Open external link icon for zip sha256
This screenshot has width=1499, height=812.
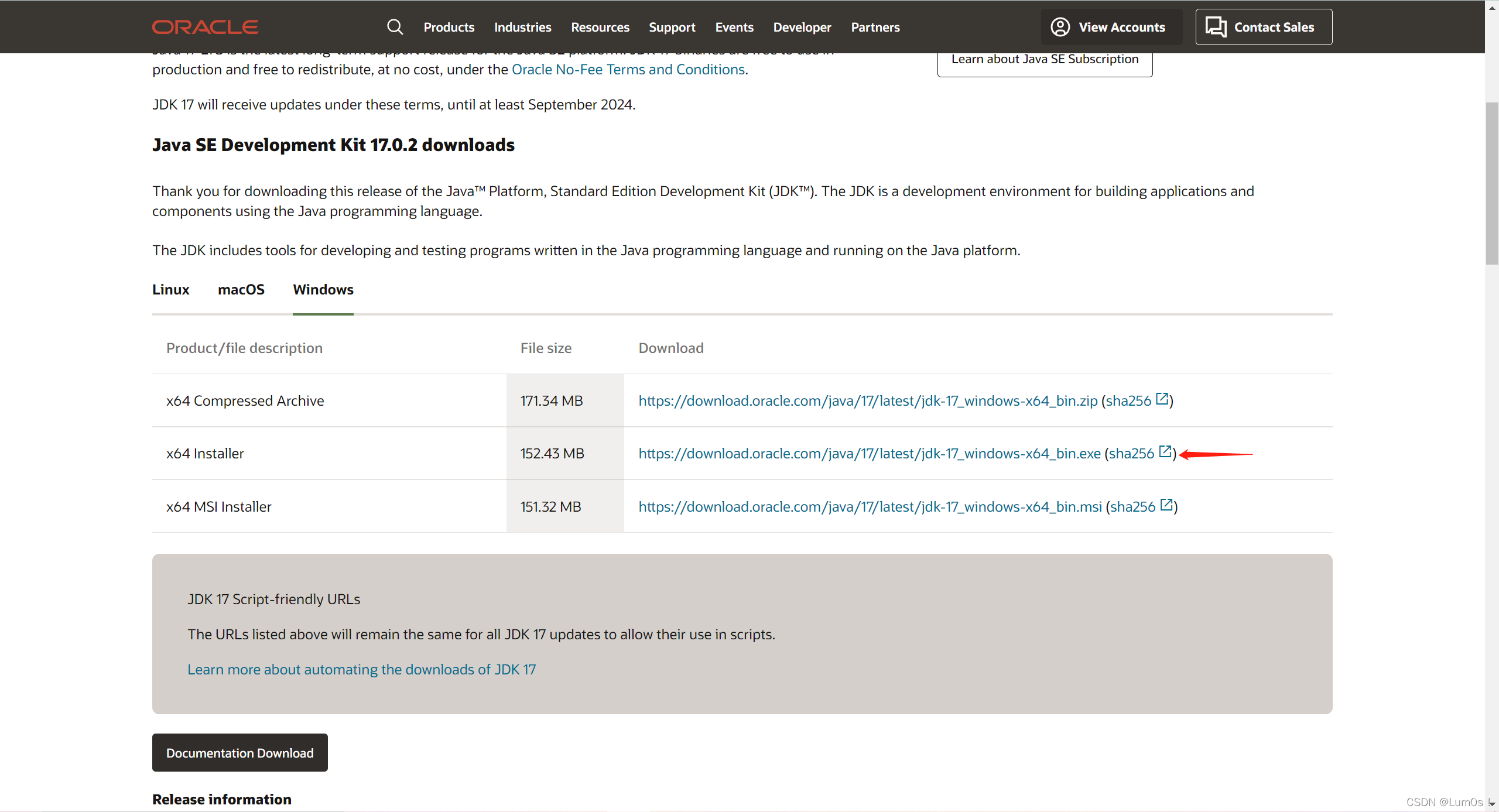1162,399
